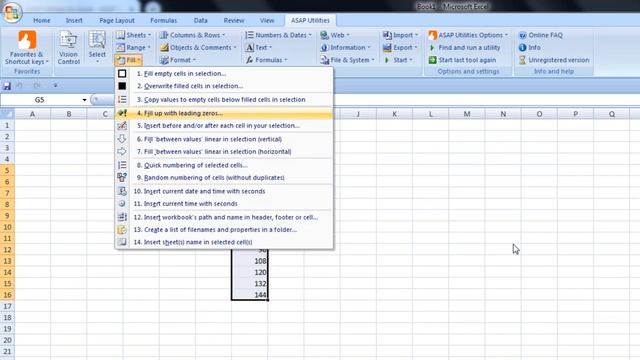Expand the Range dropdown

133,47
